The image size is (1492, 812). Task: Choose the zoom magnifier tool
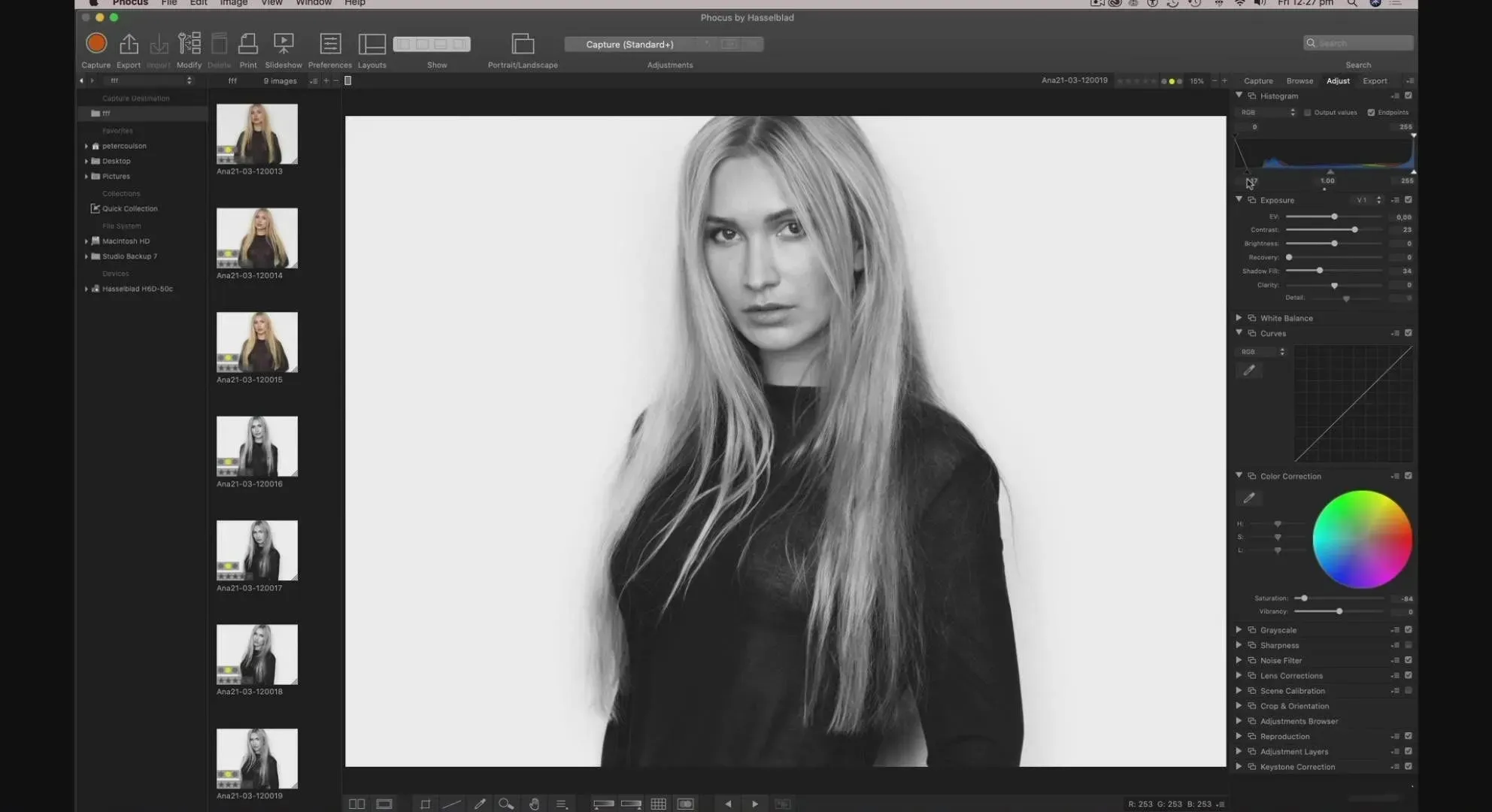[x=505, y=804]
